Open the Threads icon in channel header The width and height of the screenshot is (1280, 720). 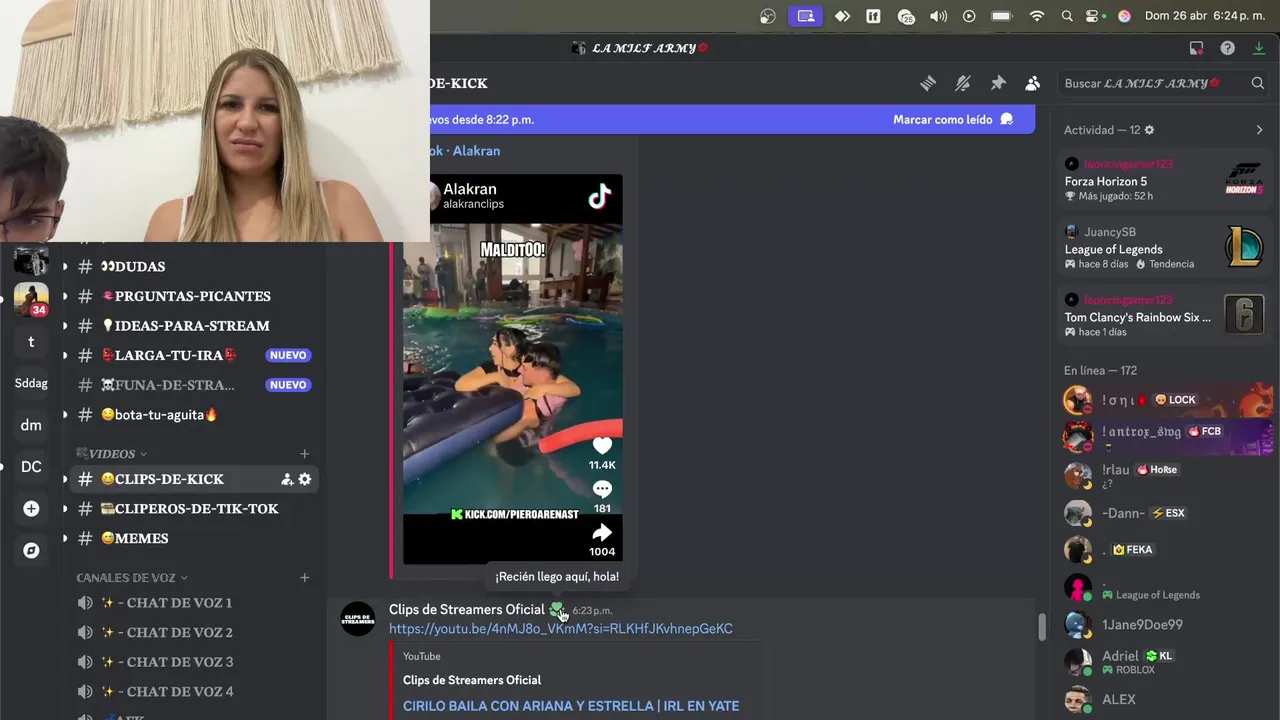pyautogui.click(x=928, y=83)
